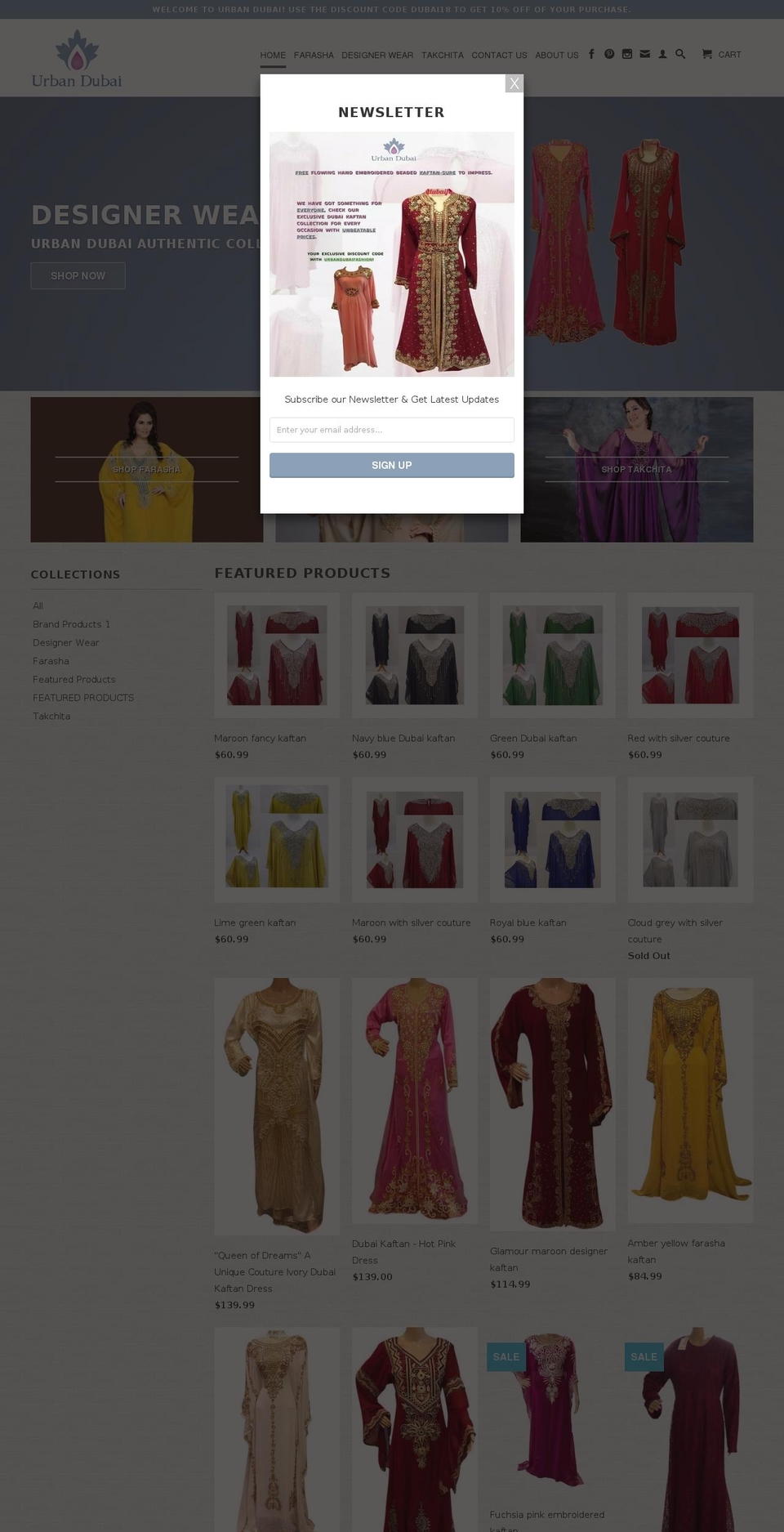The width and height of the screenshot is (784, 1532).
Task: Close the newsletter popup with X
Action: (514, 83)
